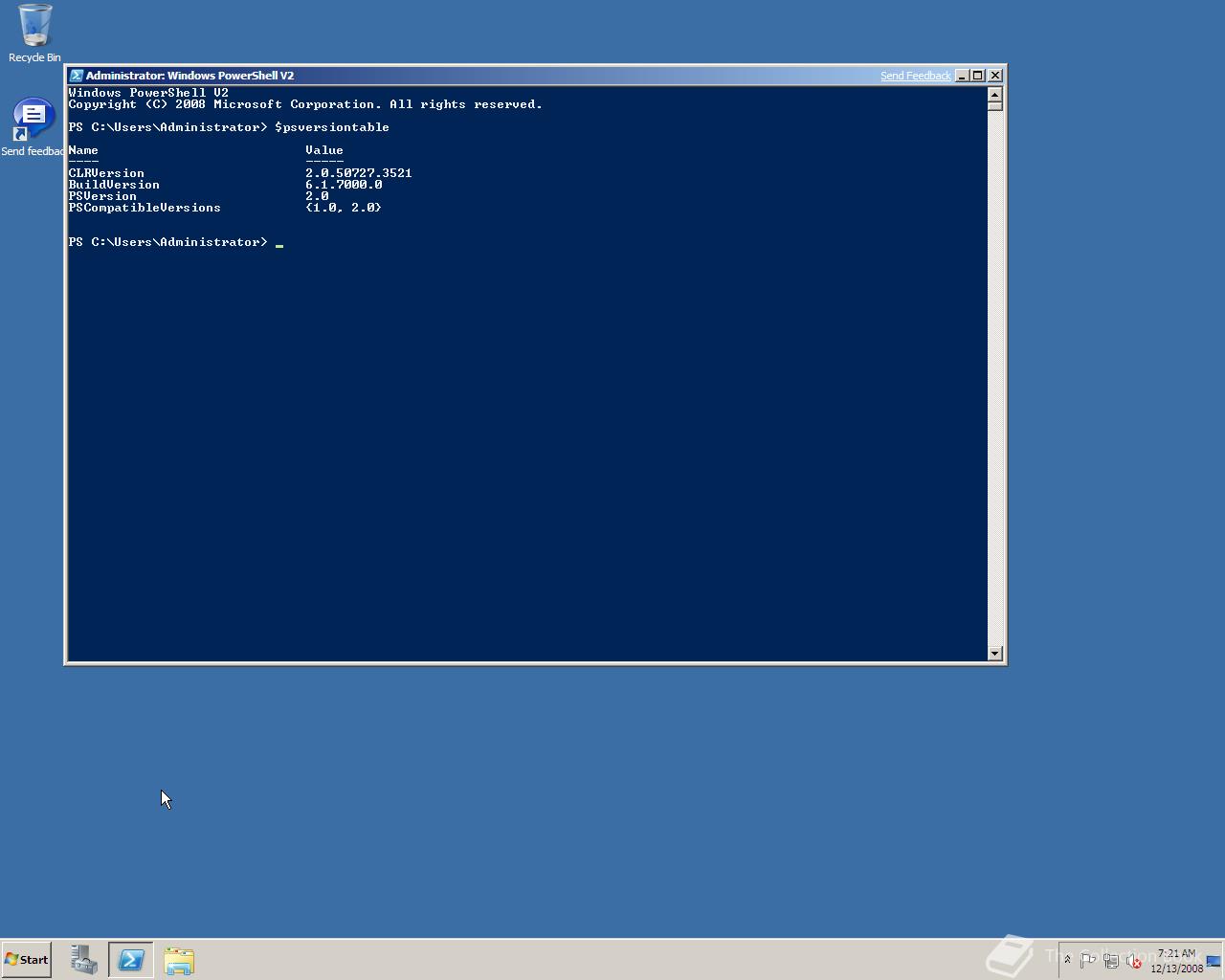This screenshot has height=980, width=1225.
Task: Open the Send feedback desktop shortcut
Action: (x=33, y=127)
